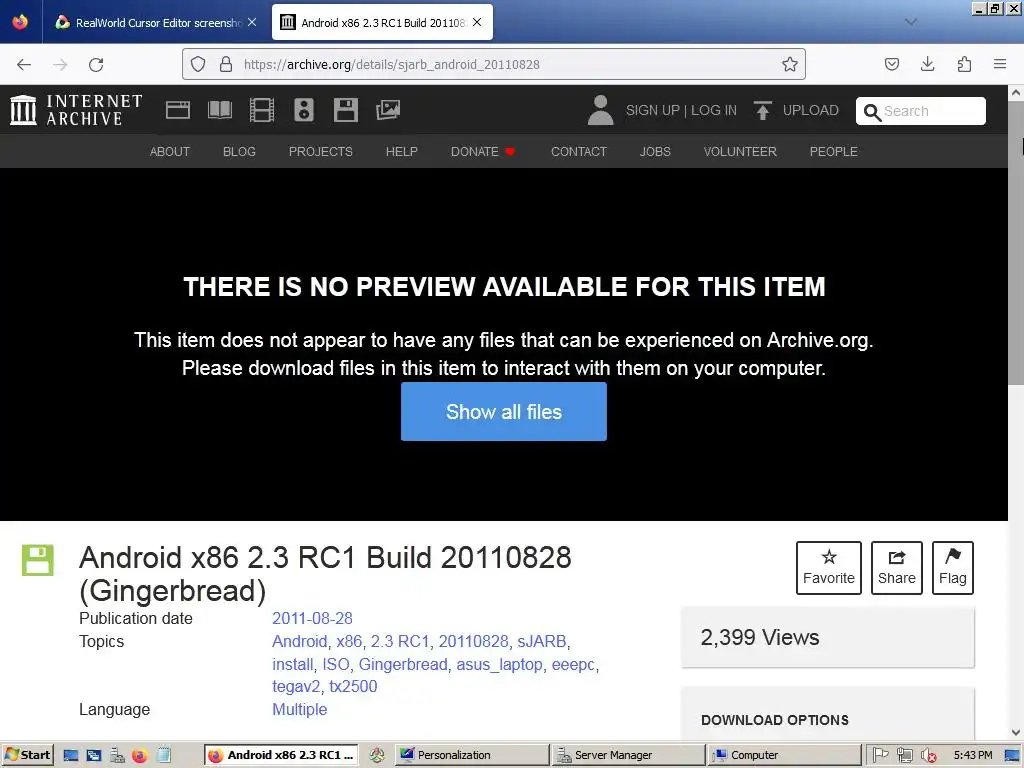The image size is (1024, 768).
Task: Open the x86 topic link
Action: click(349, 641)
